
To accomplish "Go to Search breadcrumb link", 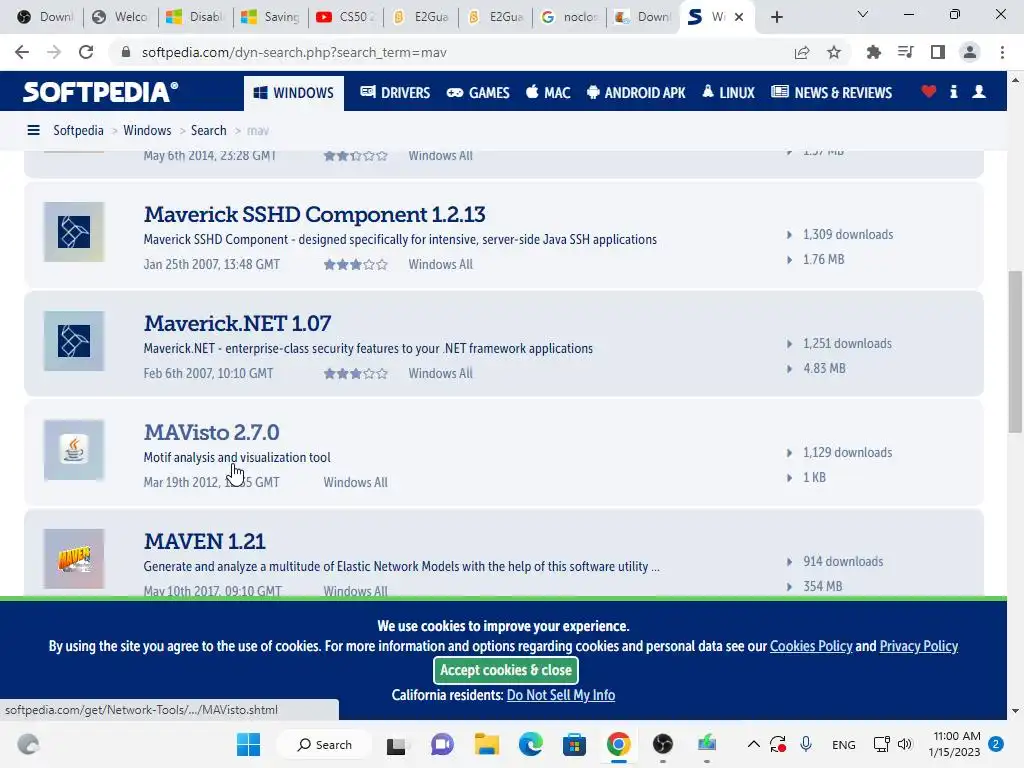I will point(208,131).
